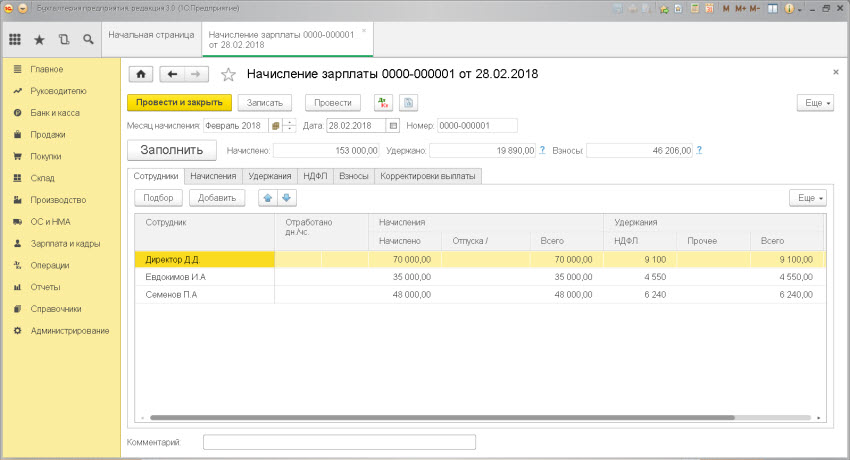Image resolution: width=850 pixels, height=460 pixels.
Task: Expand the table's Еще dropdown menu
Action: (807, 198)
